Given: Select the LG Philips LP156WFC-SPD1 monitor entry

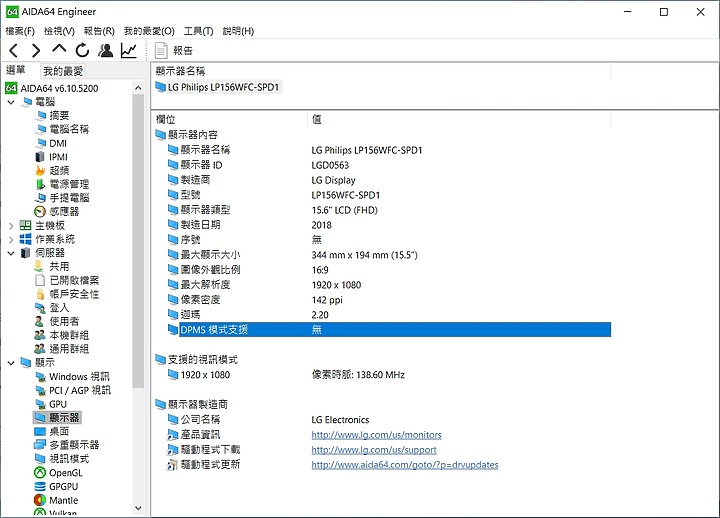Looking at the screenshot, I should point(218,87).
